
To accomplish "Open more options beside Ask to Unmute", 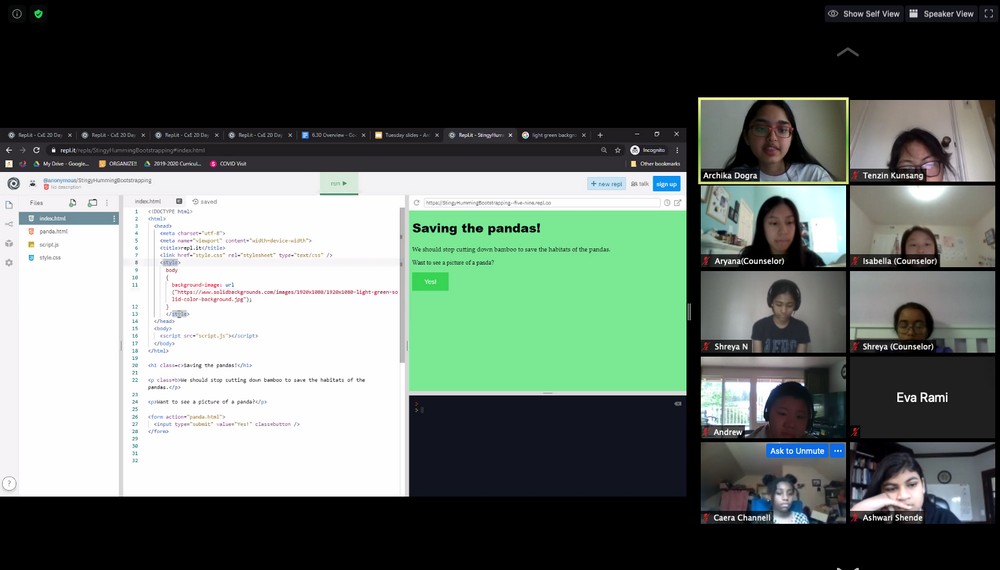I will (838, 451).
